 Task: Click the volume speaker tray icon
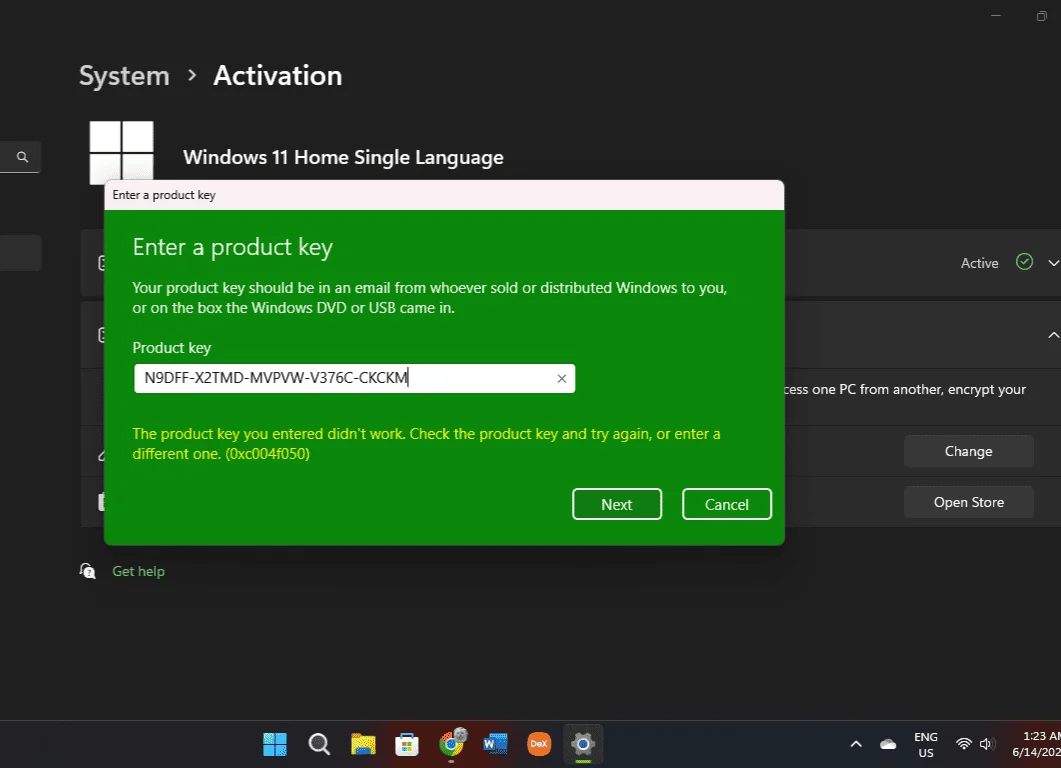point(986,744)
